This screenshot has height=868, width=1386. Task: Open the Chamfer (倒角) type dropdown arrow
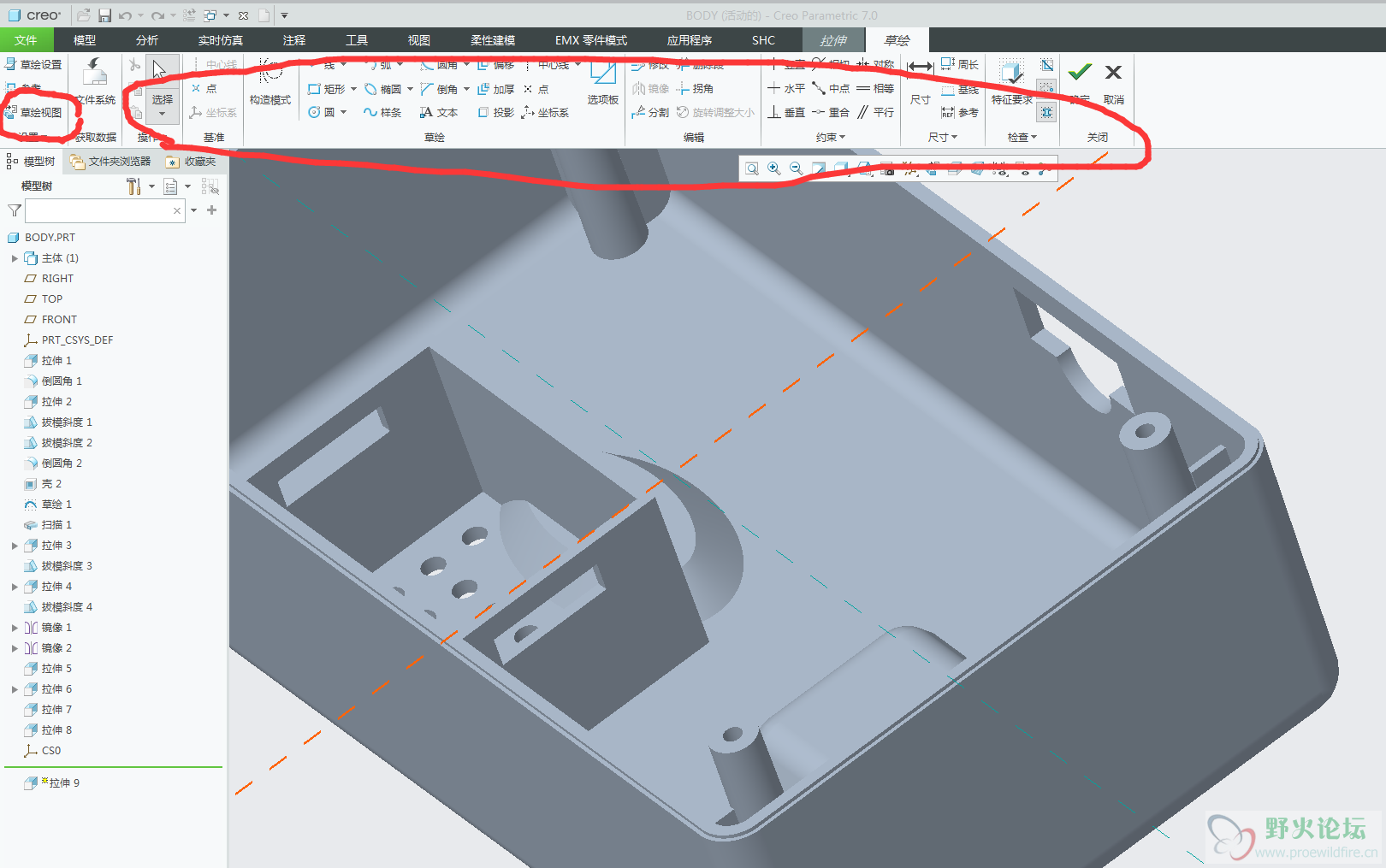tap(466, 89)
